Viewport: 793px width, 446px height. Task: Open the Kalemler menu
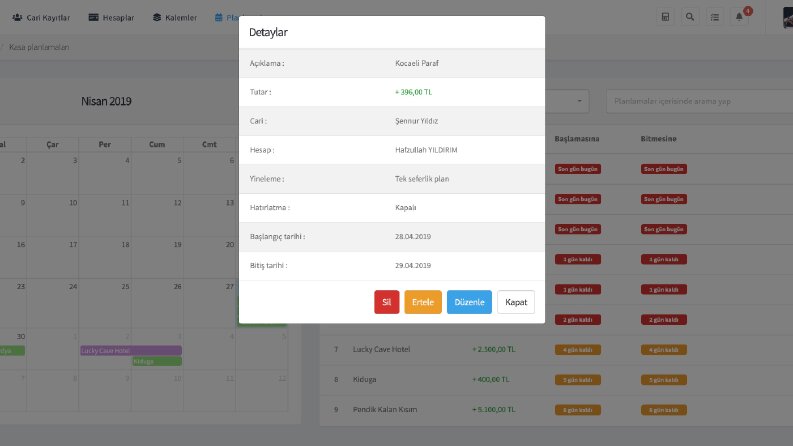tap(174, 17)
